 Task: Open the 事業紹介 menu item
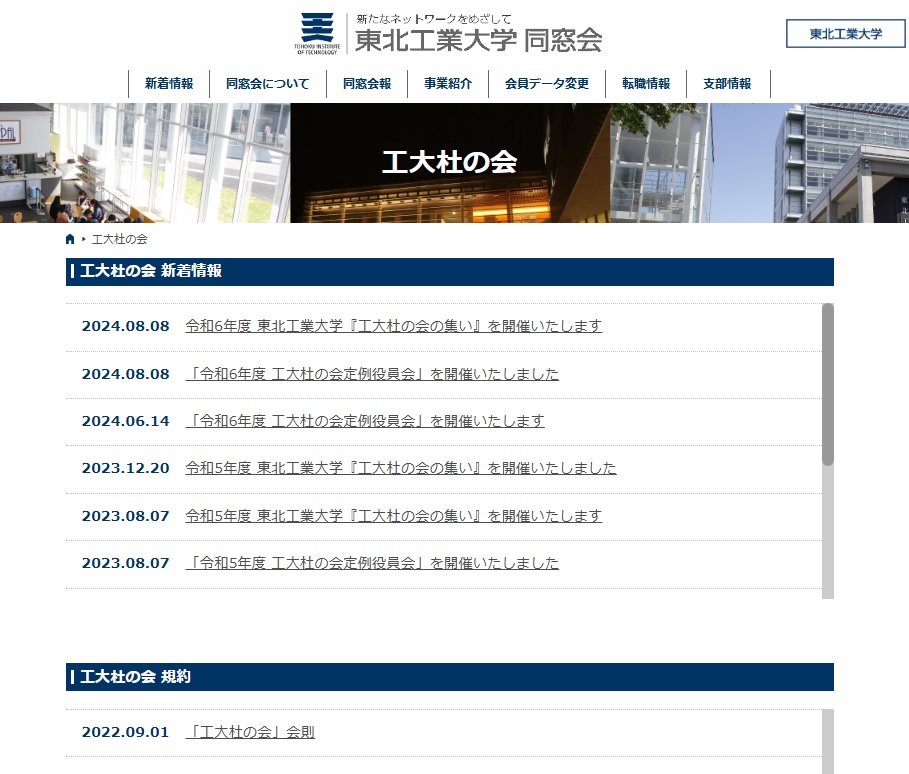click(448, 83)
